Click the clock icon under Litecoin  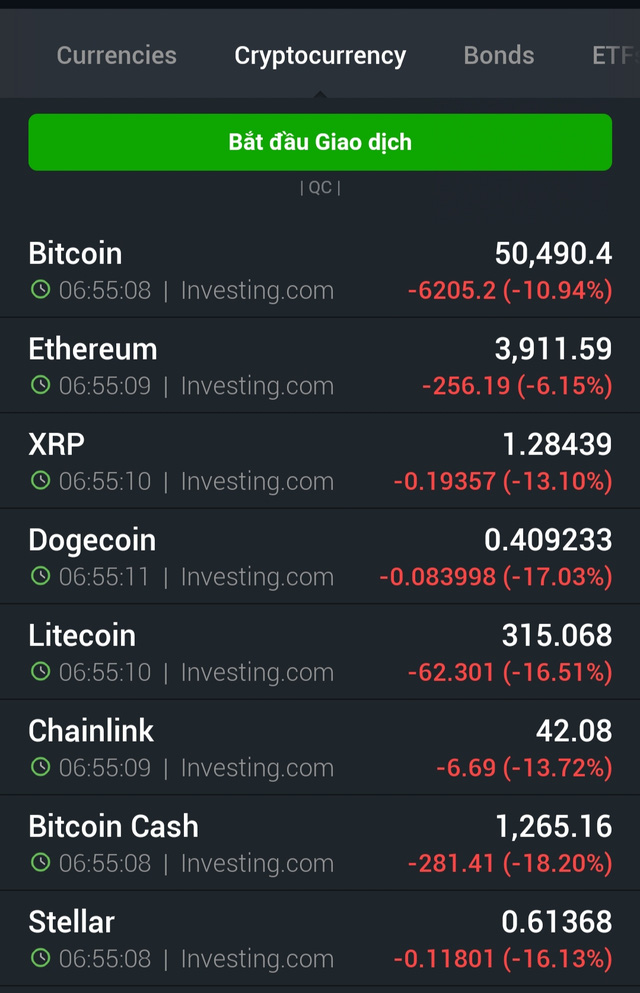pos(40,672)
